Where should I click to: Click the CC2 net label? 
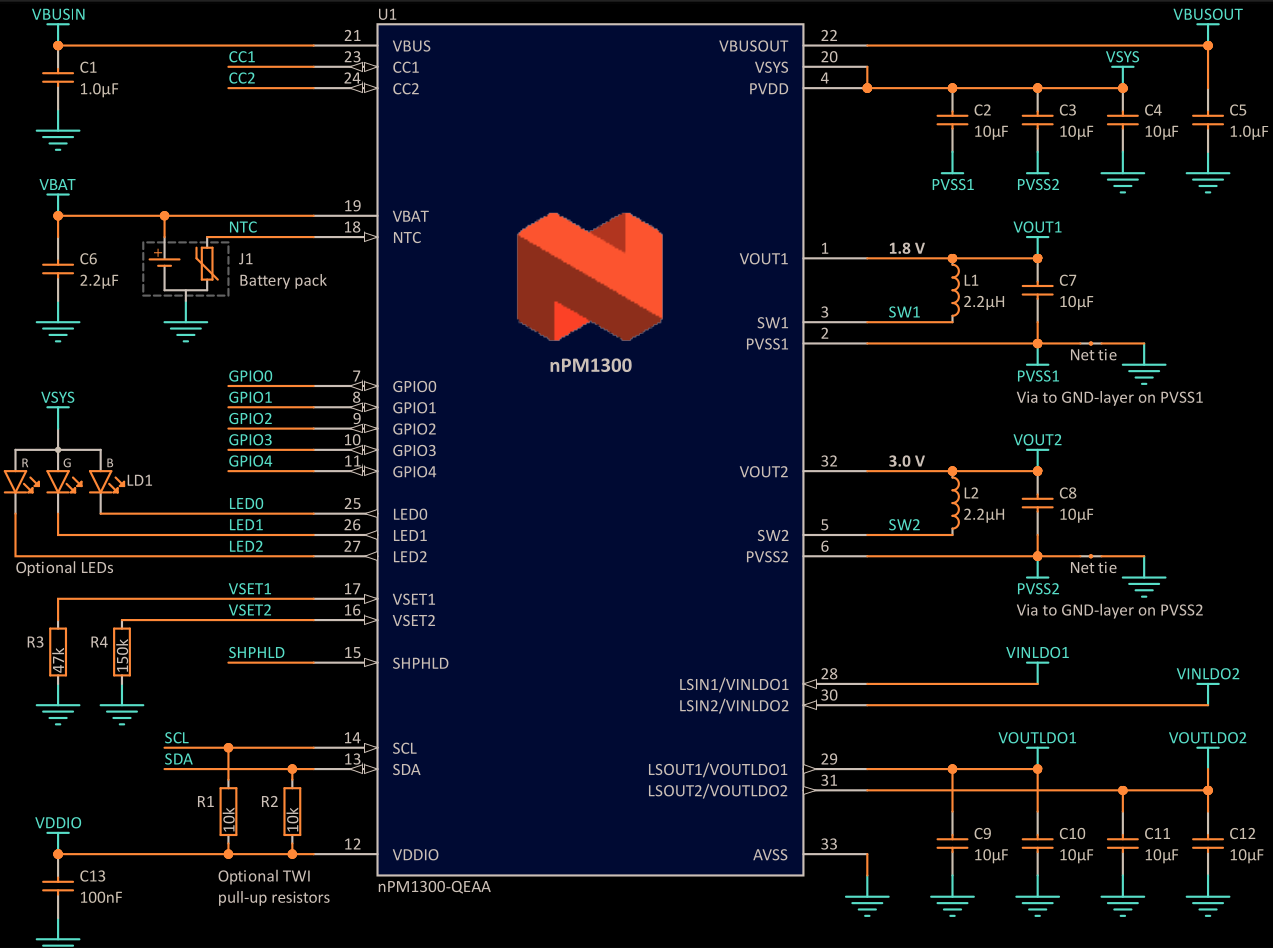pyautogui.click(x=242, y=78)
